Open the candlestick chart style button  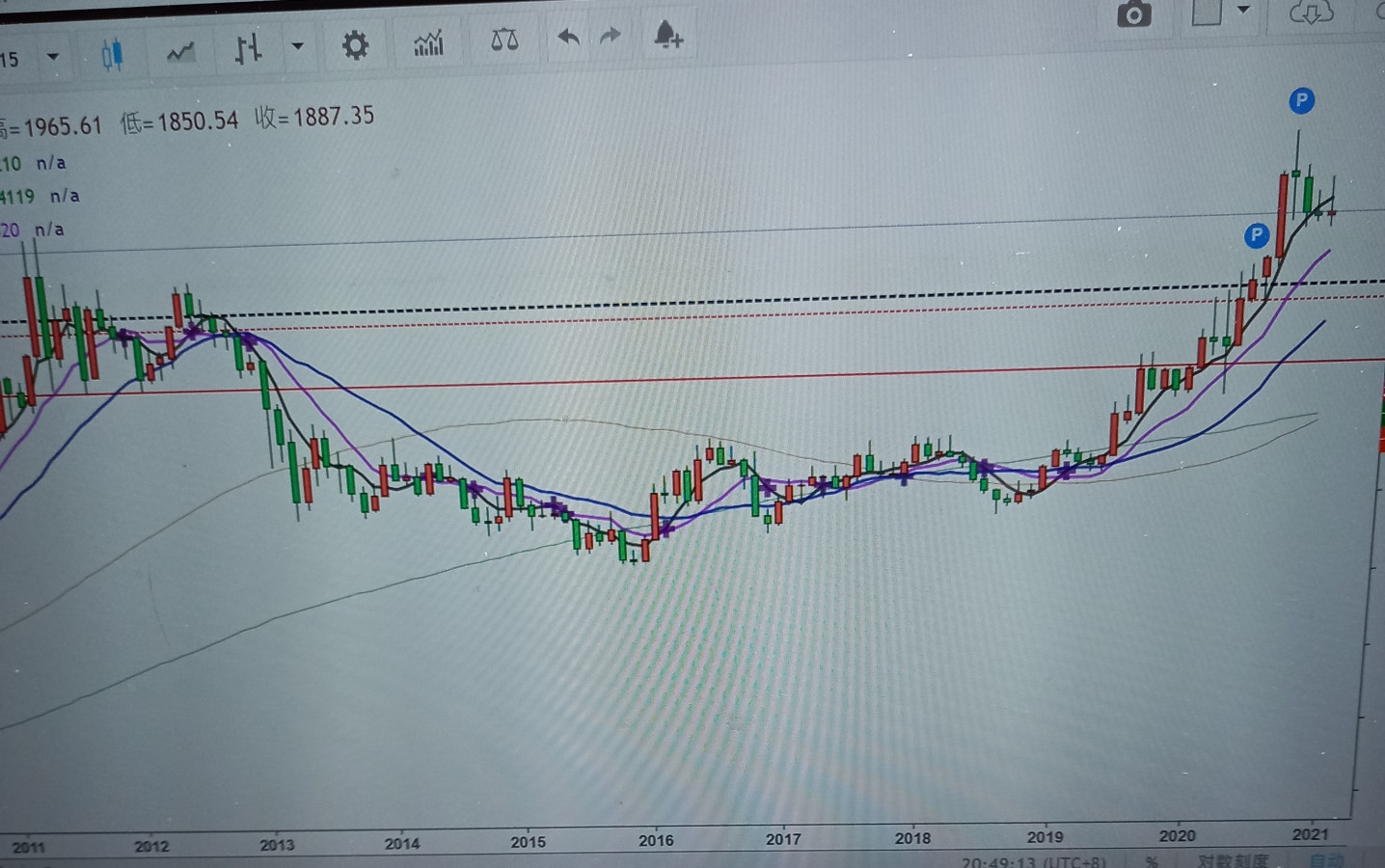pos(113,54)
